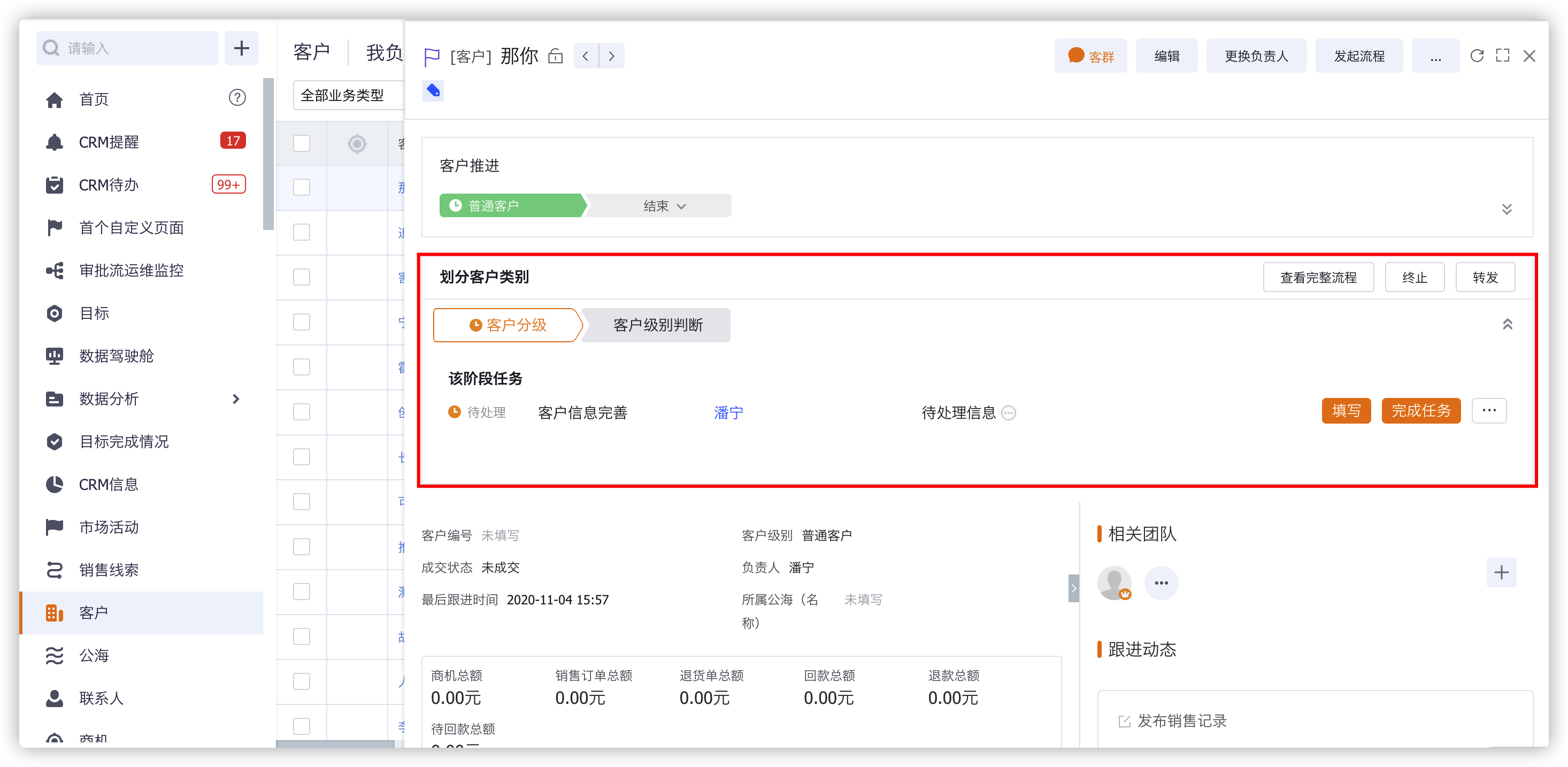The image size is (1568, 767).
Task: Check the fourth customer row checkbox
Action: [301, 322]
